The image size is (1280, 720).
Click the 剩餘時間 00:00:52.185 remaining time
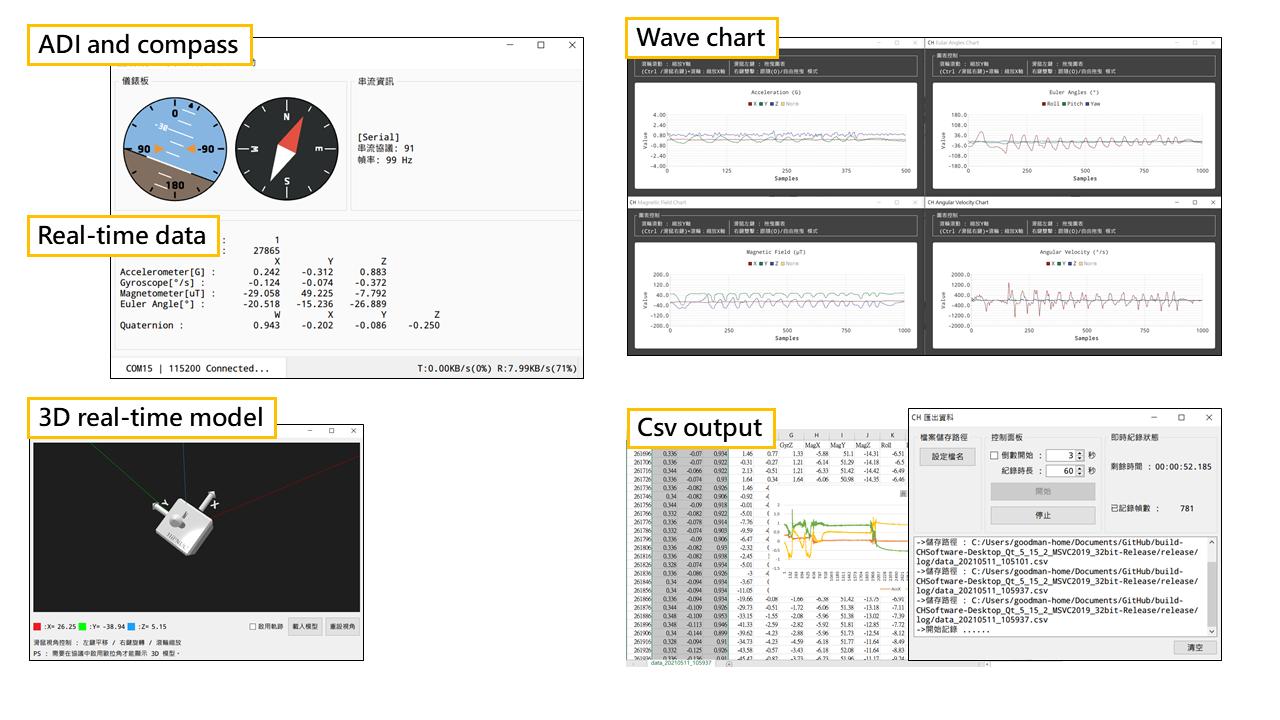(x=1161, y=467)
